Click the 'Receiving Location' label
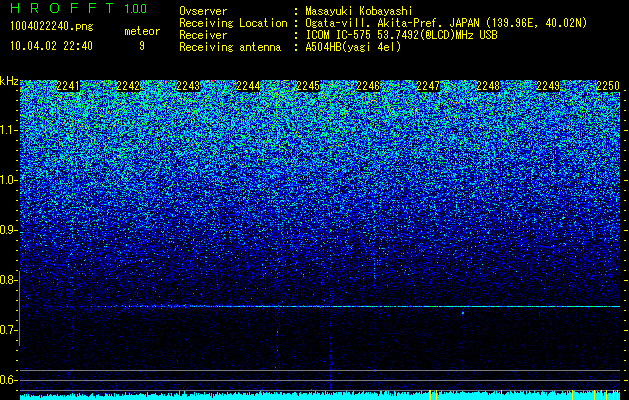Screen dimensions: 629x400 [233, 23]
